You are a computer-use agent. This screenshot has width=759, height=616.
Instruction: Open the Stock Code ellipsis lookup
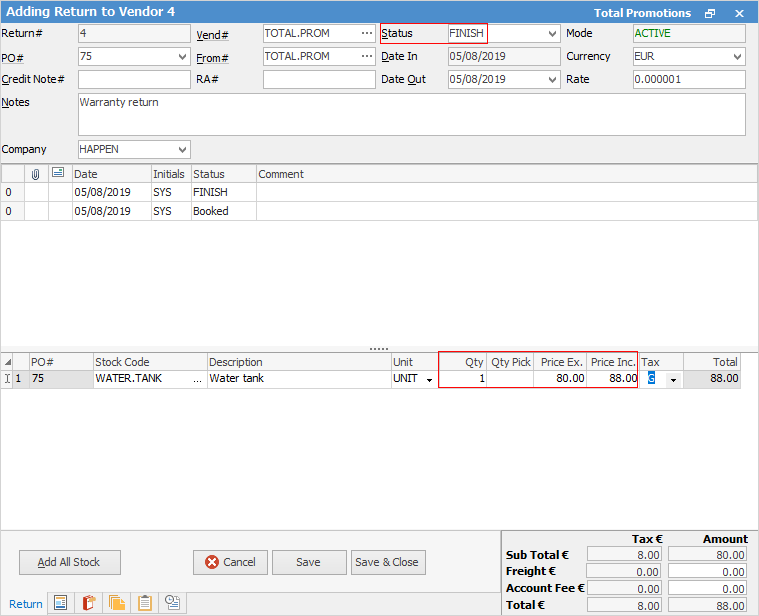pyautogui.click(x=197, y=379)
